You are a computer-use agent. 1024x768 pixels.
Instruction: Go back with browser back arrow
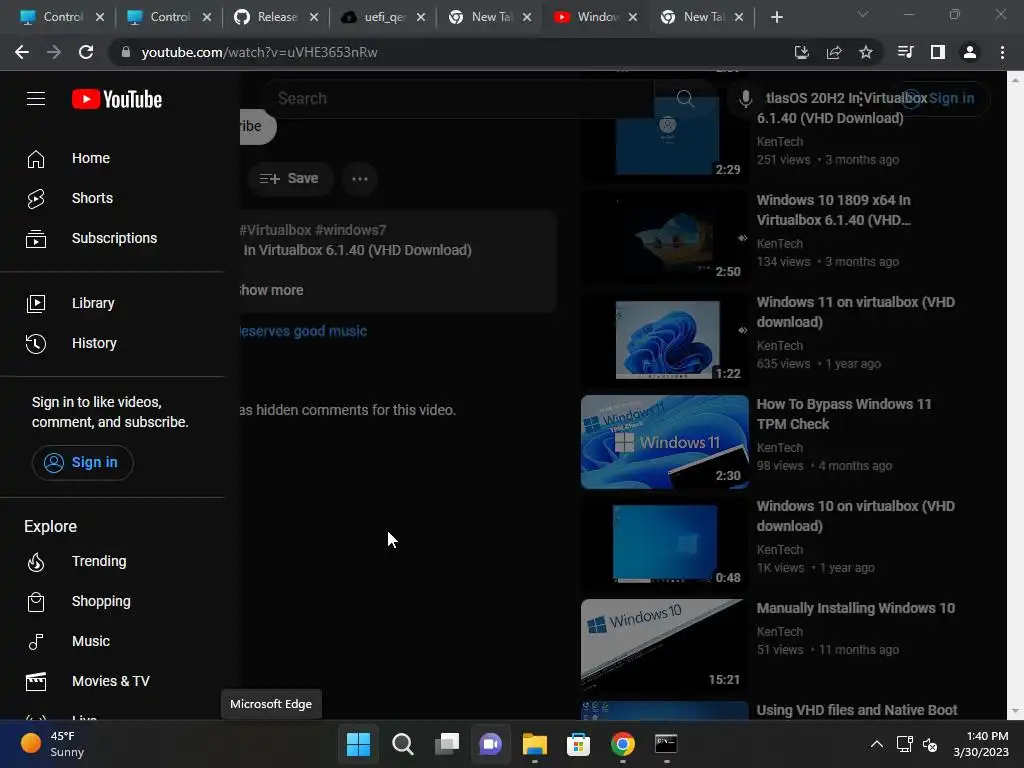(x=22, y=52)
